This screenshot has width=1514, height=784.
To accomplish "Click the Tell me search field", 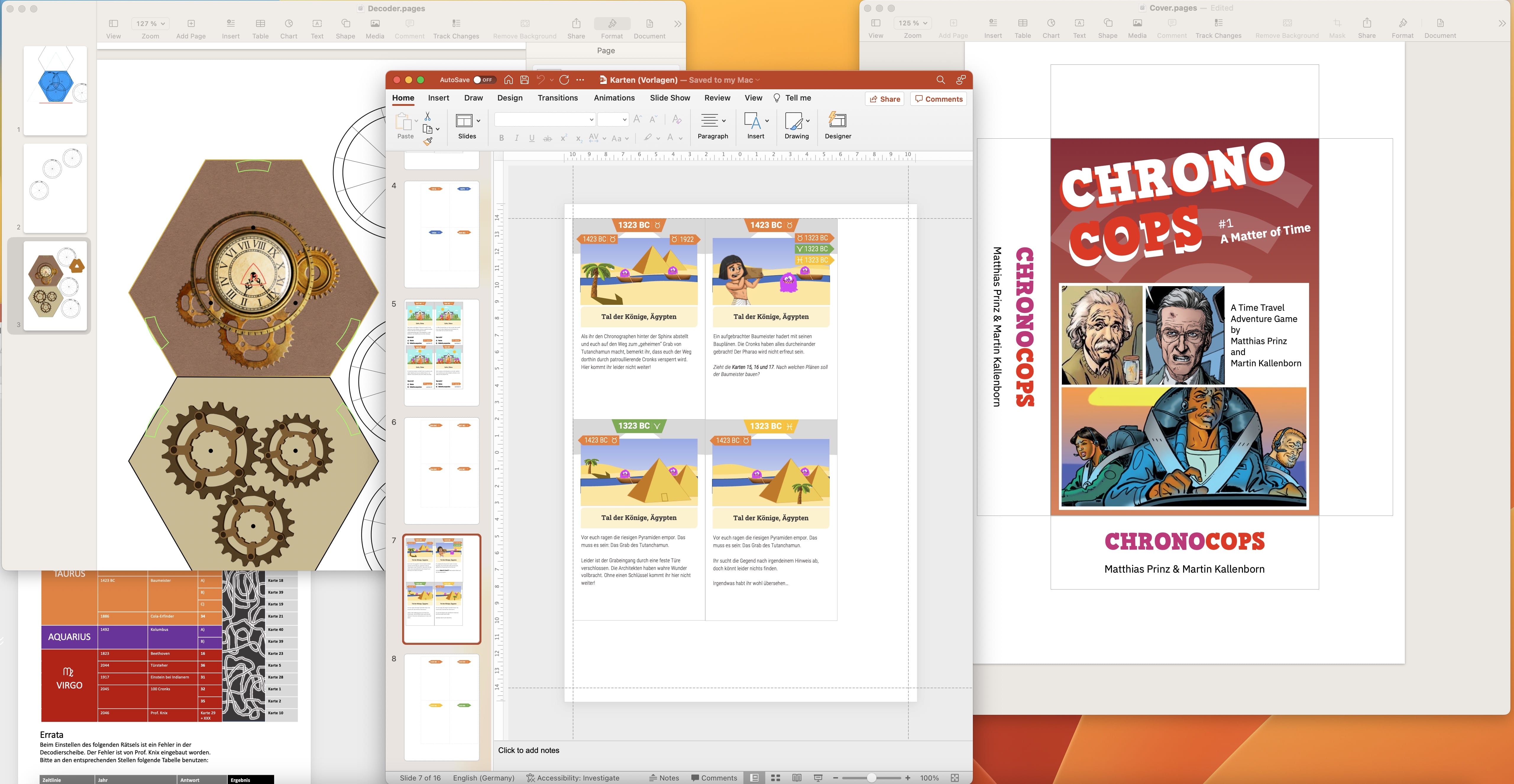I will [792, 98].
